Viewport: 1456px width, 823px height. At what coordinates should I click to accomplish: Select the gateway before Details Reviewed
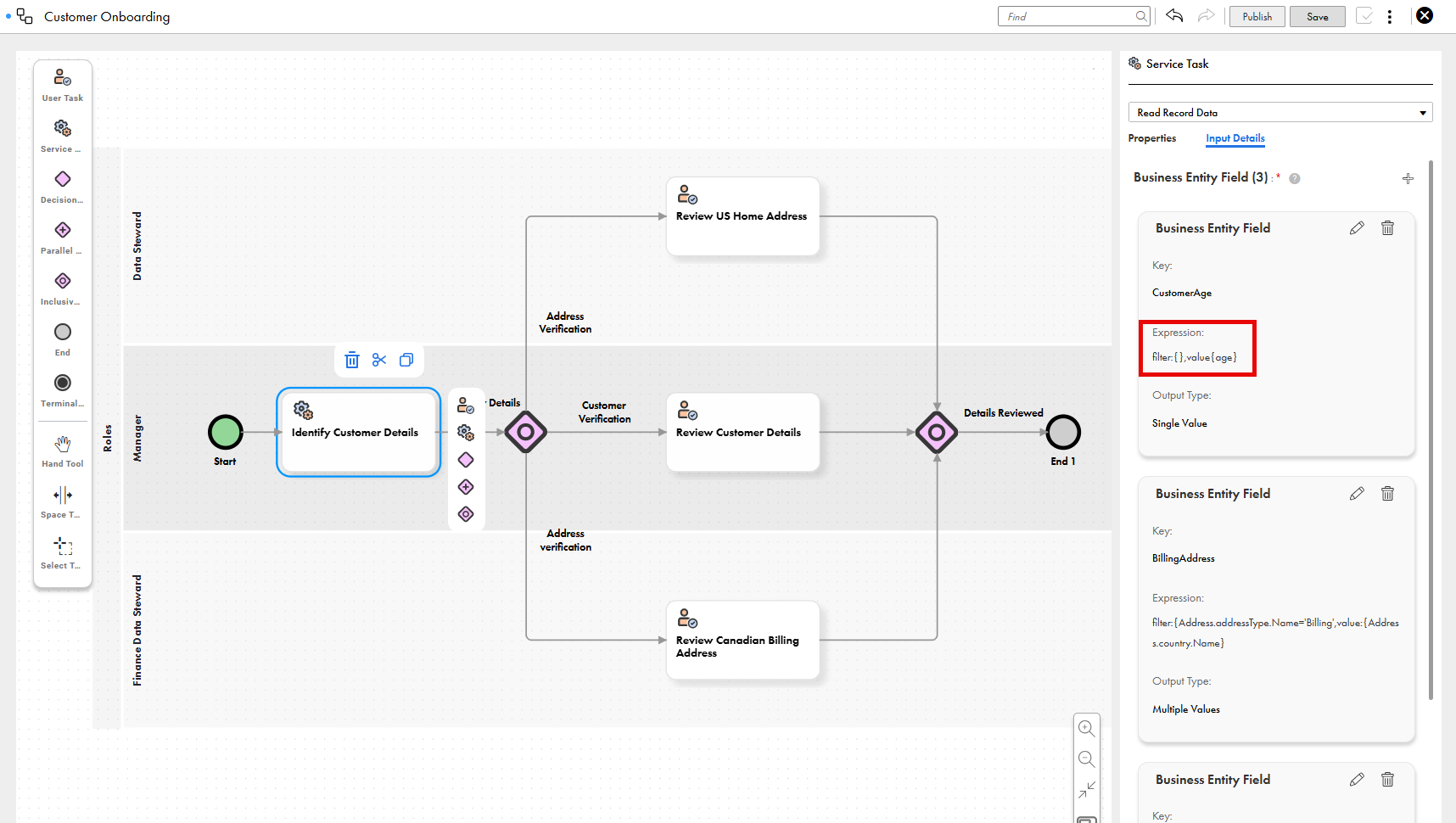tap(937, 433)
